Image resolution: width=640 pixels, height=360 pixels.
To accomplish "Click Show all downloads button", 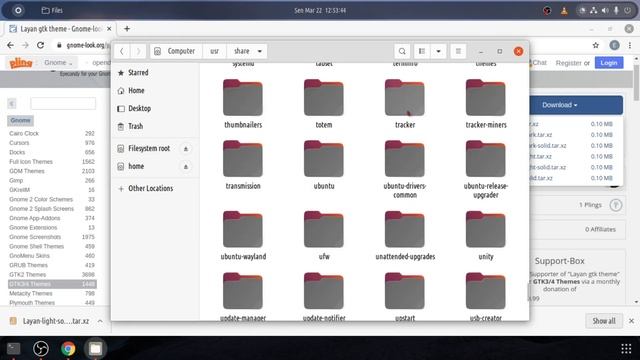I will click(604, 321).
